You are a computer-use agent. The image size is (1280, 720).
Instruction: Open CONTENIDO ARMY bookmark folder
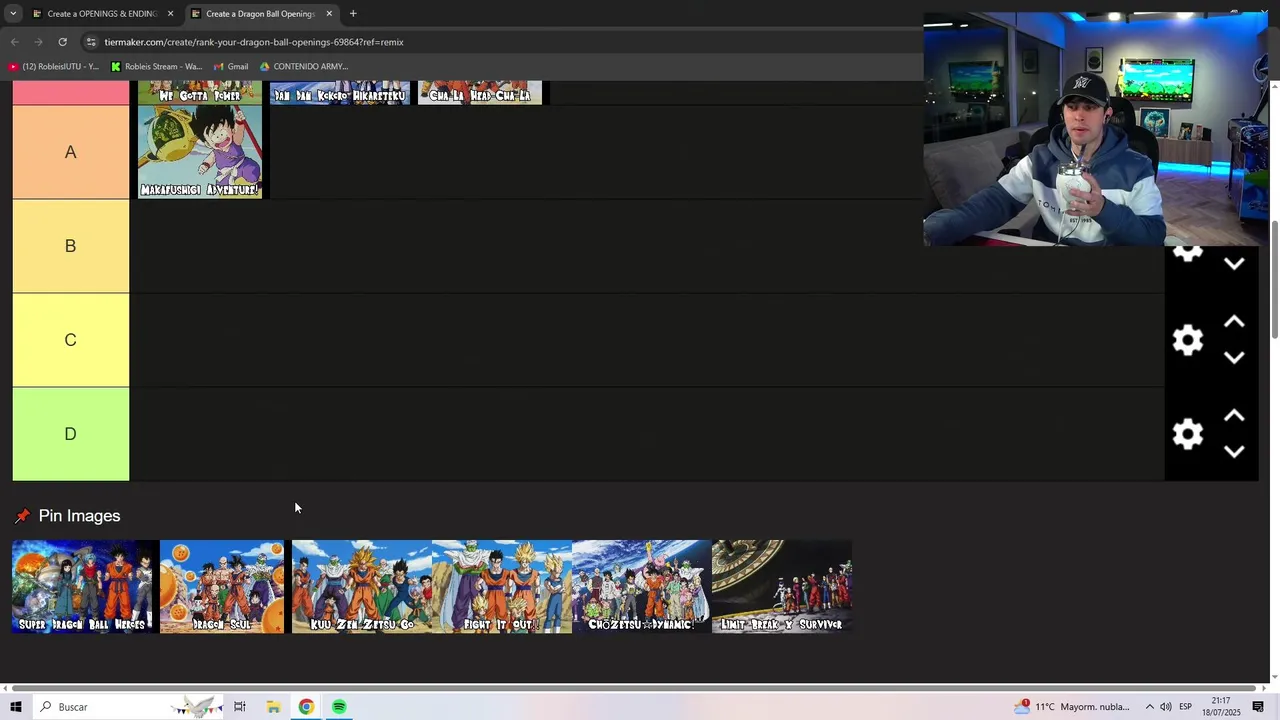click(304, 66)
